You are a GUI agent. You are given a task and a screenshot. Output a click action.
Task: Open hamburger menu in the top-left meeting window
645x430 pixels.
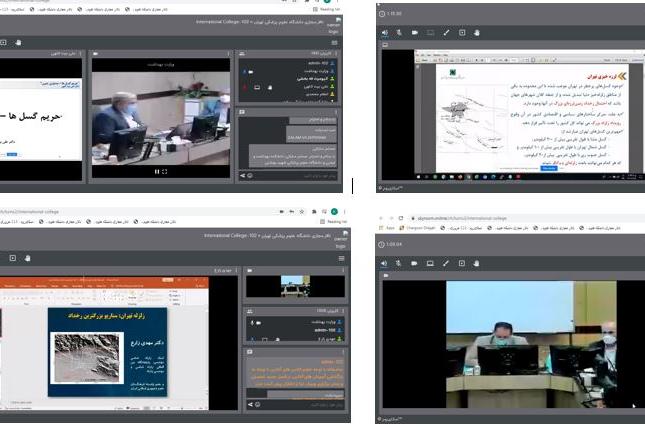[332, 44]
